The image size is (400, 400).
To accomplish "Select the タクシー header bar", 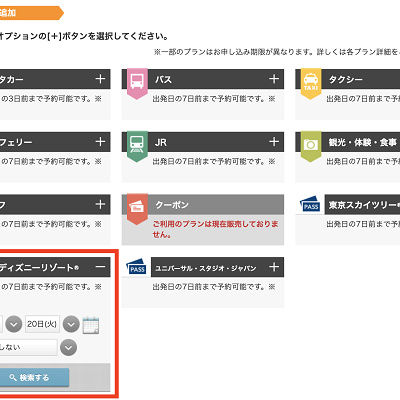I will (x=348, y=79).
